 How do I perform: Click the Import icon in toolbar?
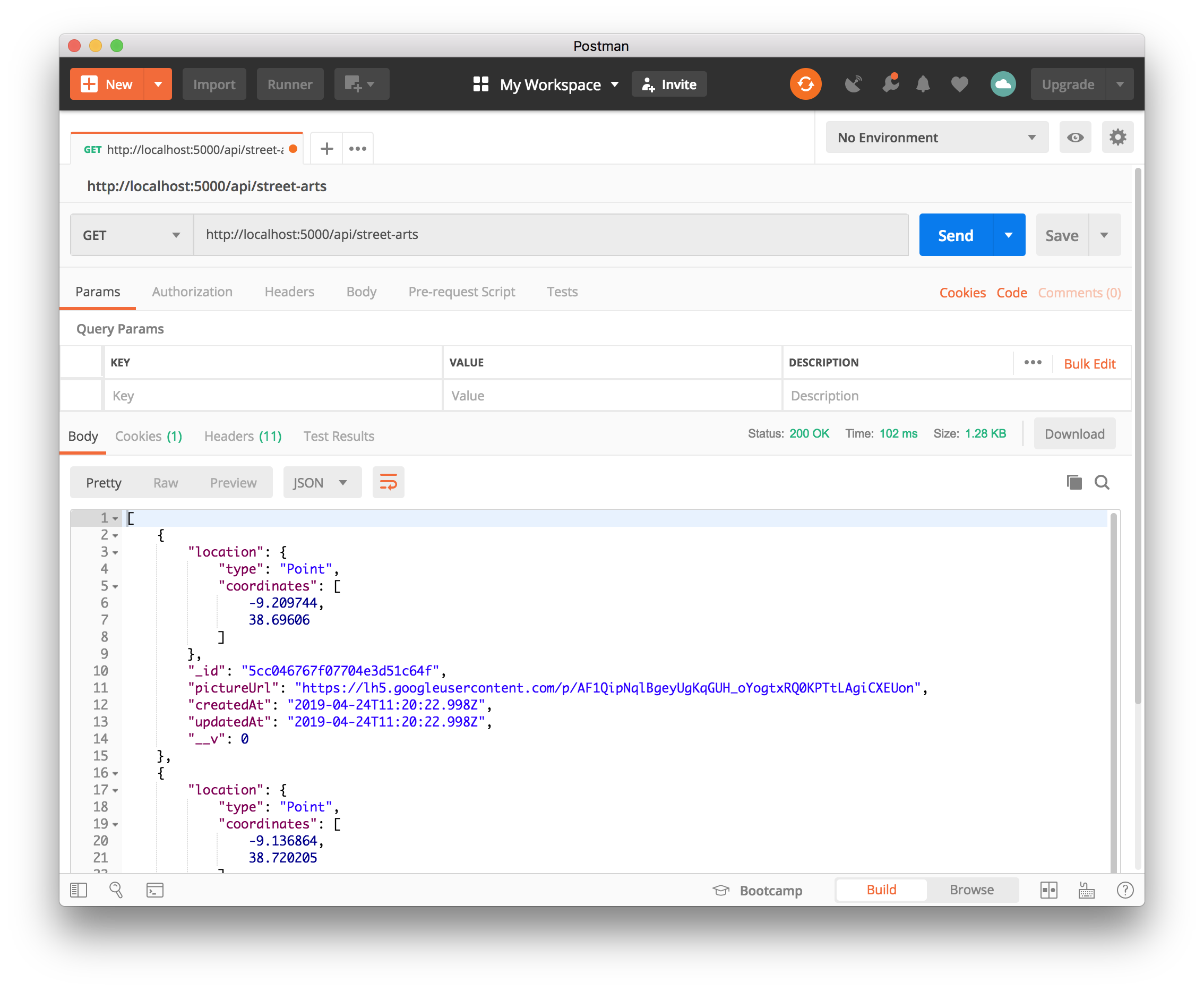tap(213, 83)
